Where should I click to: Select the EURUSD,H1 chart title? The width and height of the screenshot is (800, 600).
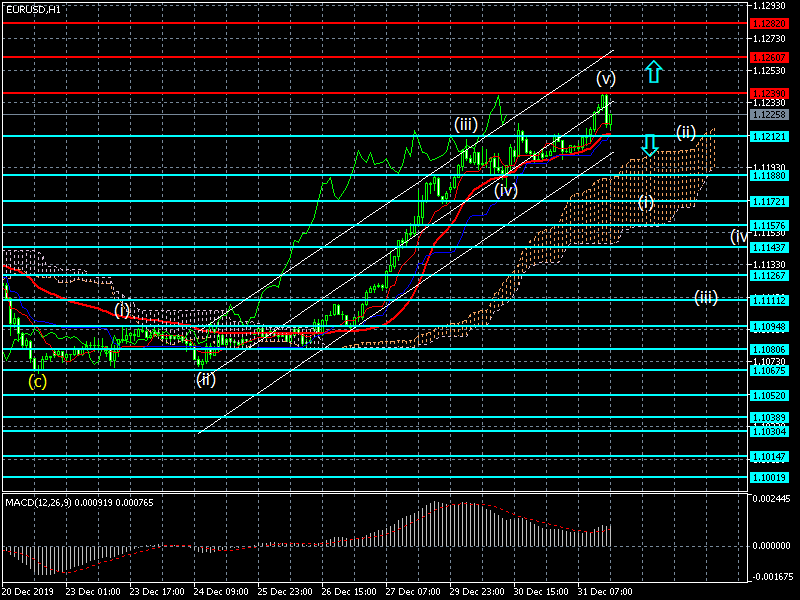tap(33, 9)
